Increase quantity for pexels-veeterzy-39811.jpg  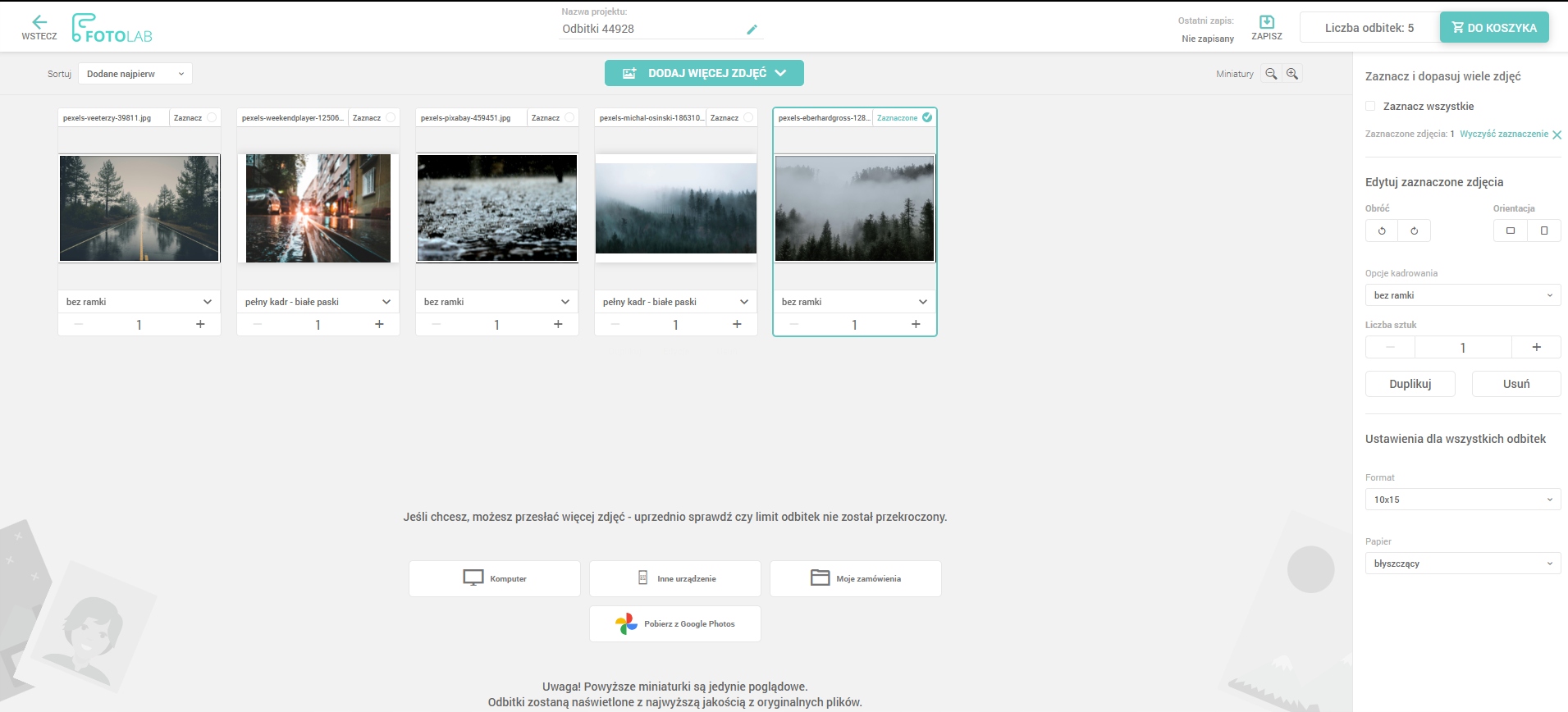click(x=200, y=324)
